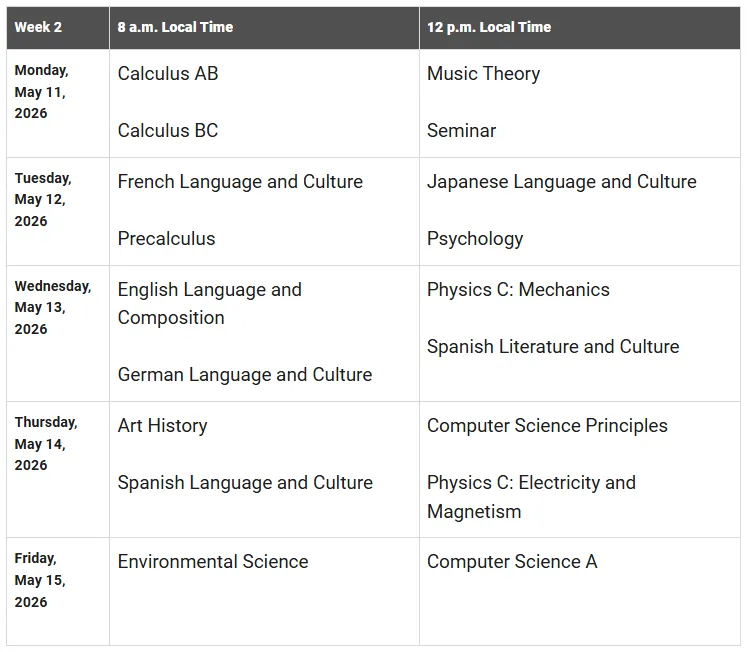Click Japanese Language and Culture
This screenshot has width=750, height=652.
(561, 182)
